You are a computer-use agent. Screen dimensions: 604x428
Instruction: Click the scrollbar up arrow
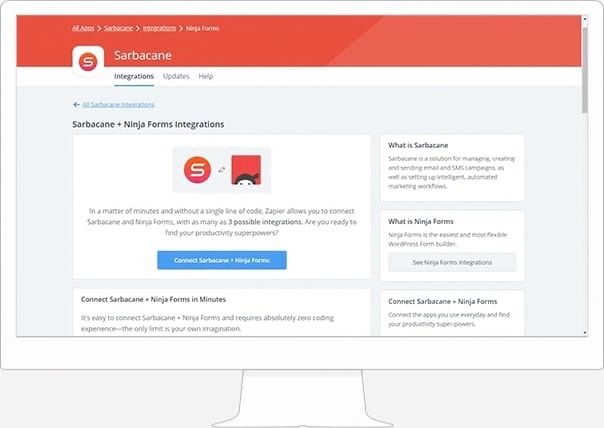pos(585,18)
